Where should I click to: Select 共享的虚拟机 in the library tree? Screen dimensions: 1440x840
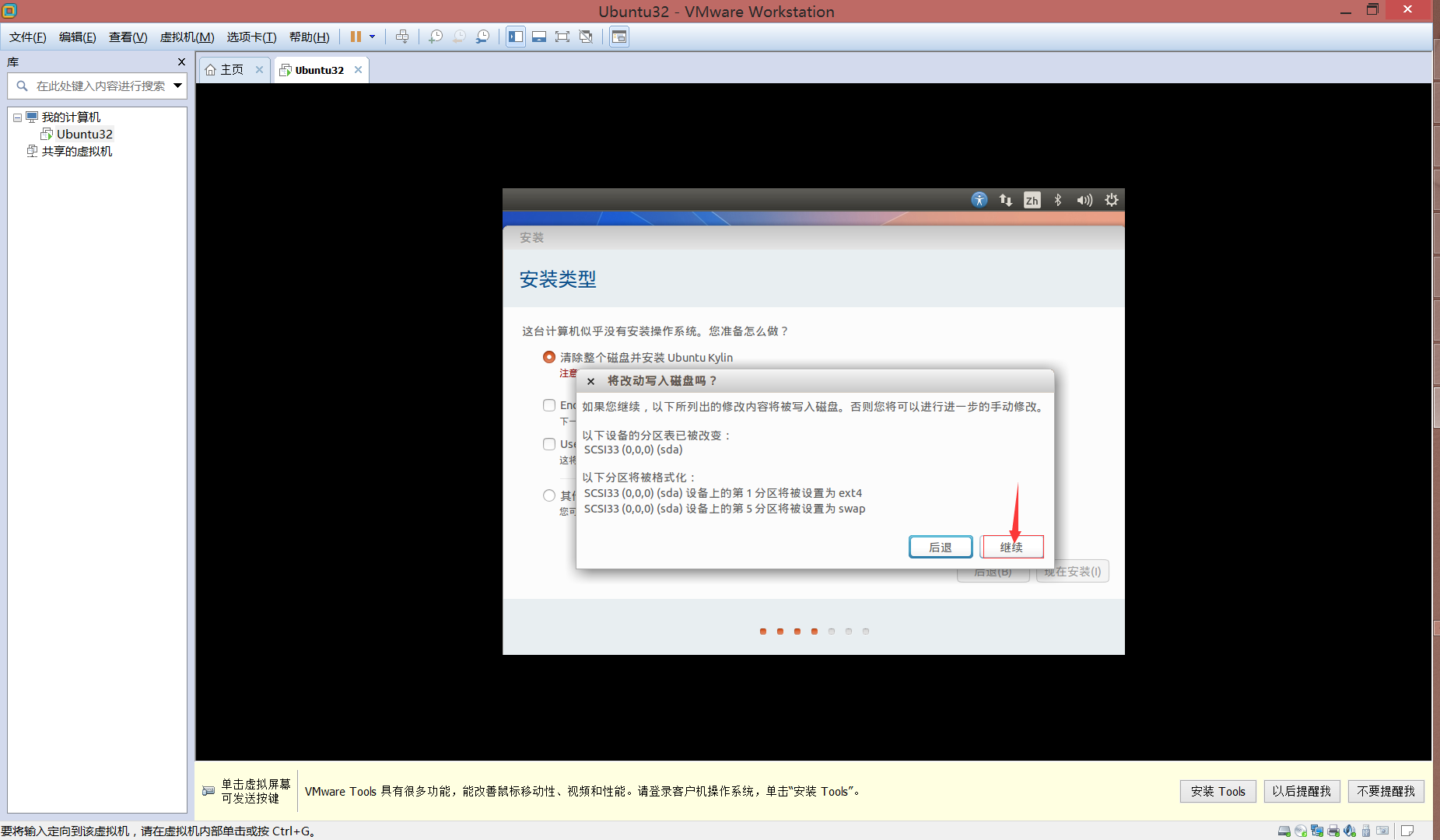[76, 152]
